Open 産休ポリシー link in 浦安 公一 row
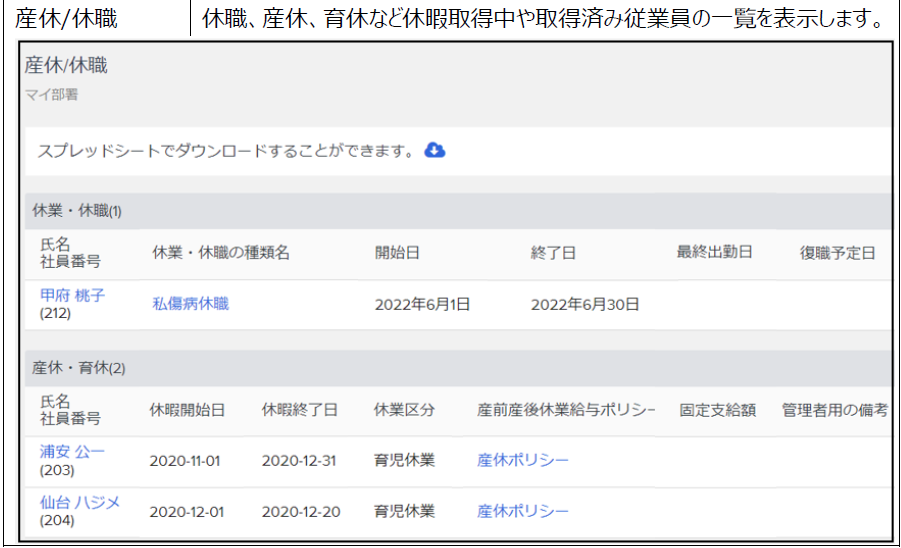 click(x=523, y=460)
